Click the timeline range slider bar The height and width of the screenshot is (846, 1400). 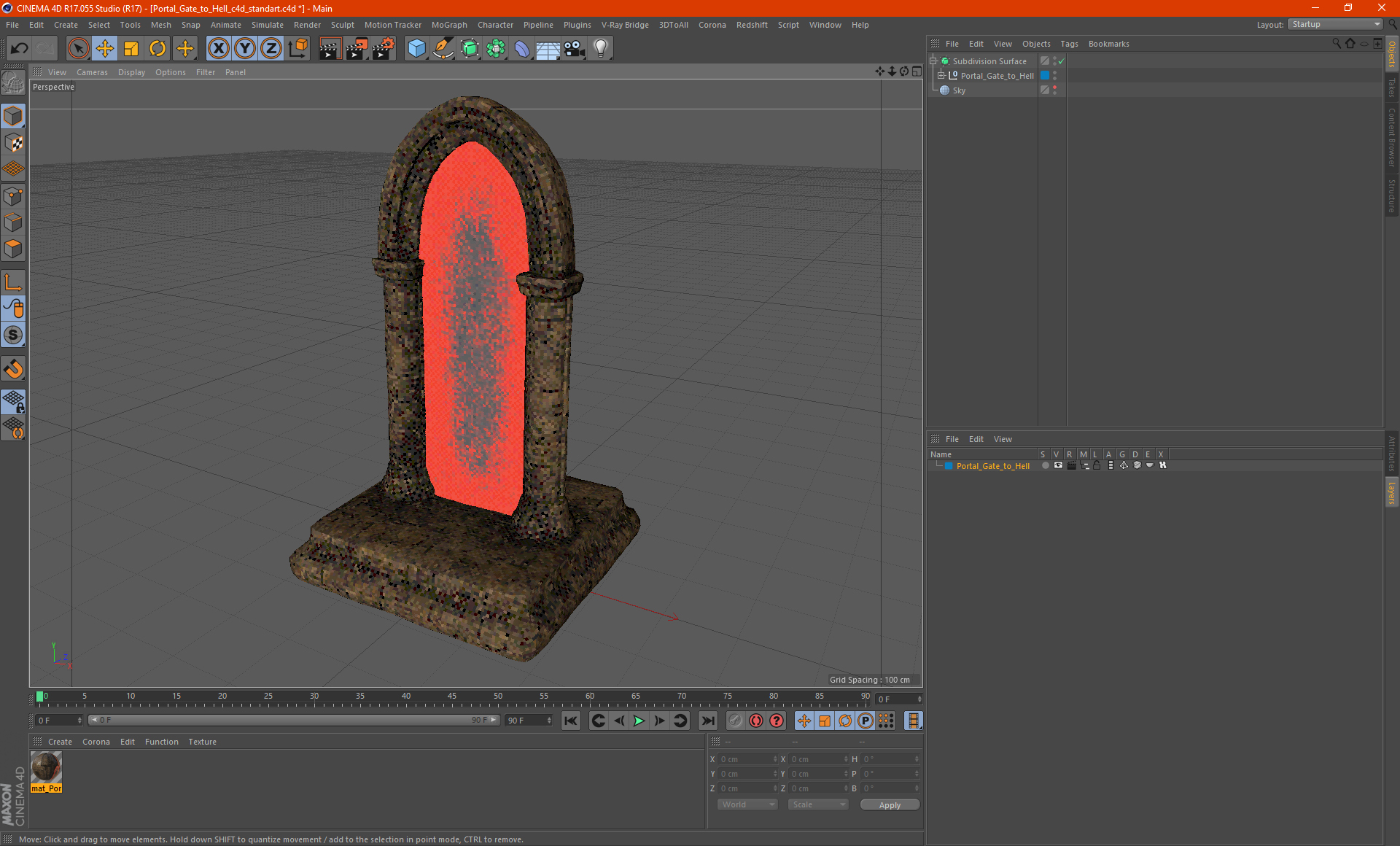[294, 720]
